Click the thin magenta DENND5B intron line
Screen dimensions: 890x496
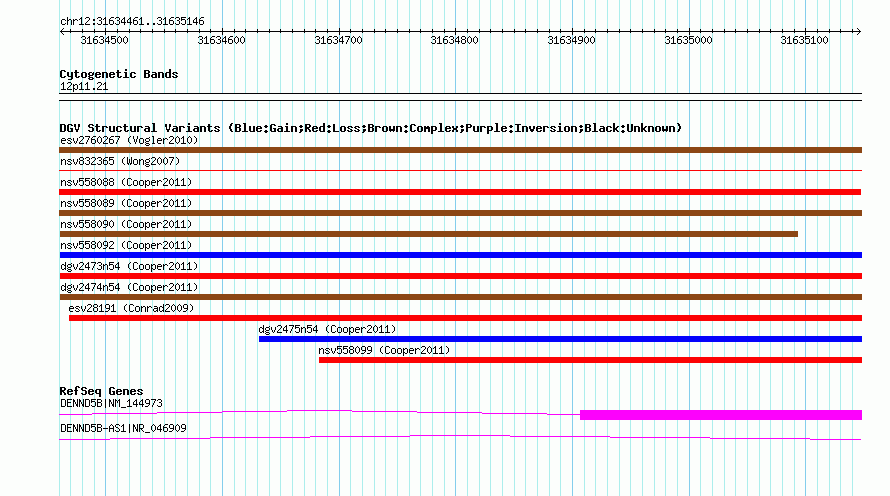pos(320,411)
